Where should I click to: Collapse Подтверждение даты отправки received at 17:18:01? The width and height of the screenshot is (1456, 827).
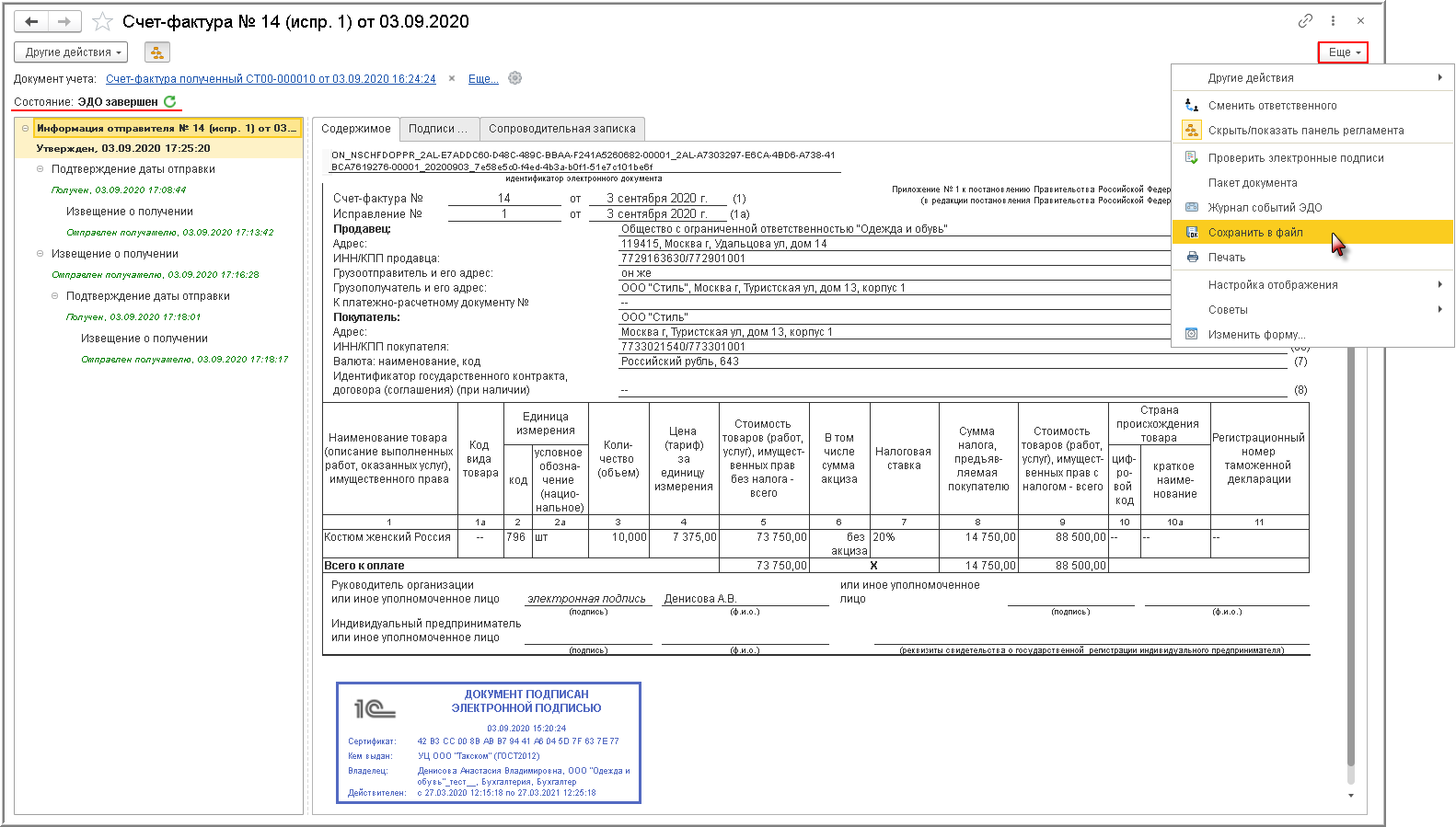tap(54, 296)
